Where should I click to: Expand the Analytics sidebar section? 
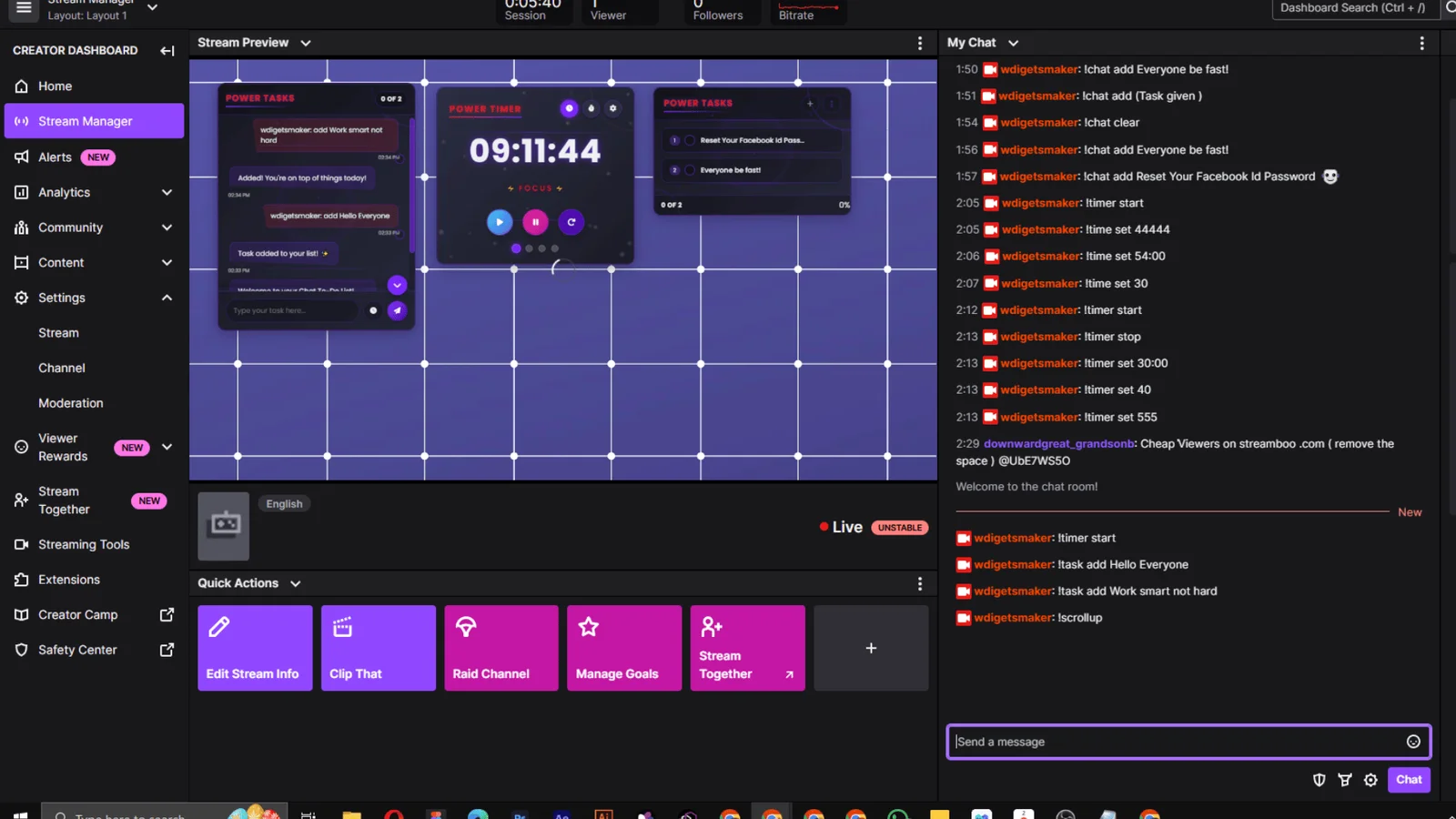point(167,192)
